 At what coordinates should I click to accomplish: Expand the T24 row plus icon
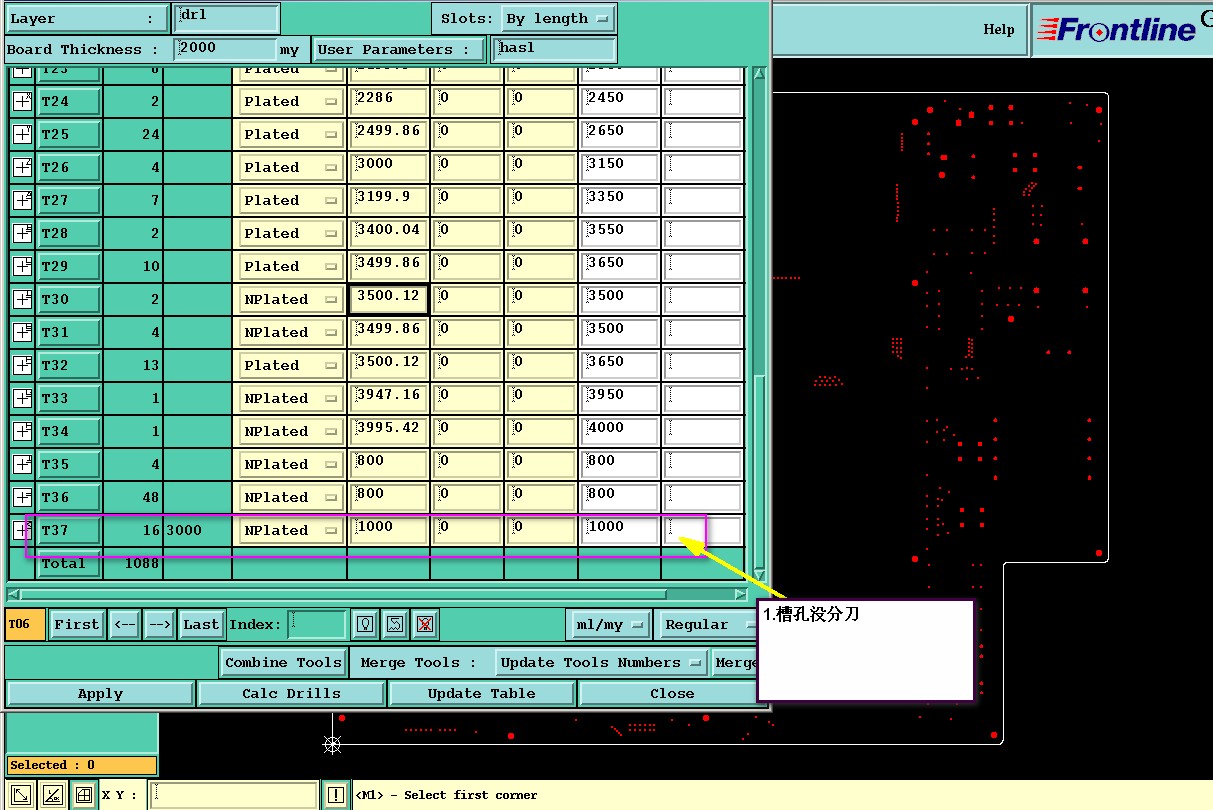pos(22,101)
